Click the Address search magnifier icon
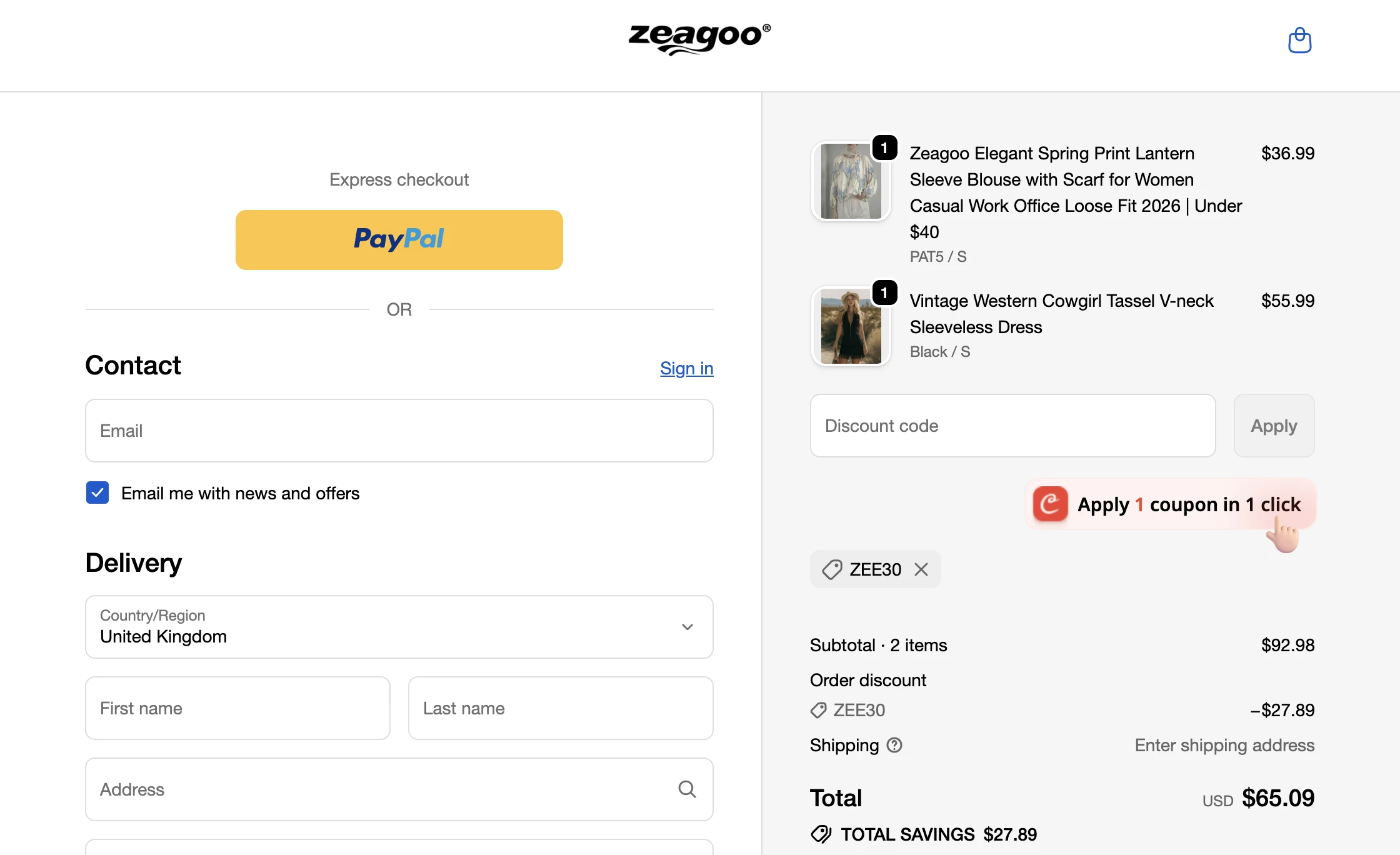Viewport: 1400px width, 855px height. (687, 789)
